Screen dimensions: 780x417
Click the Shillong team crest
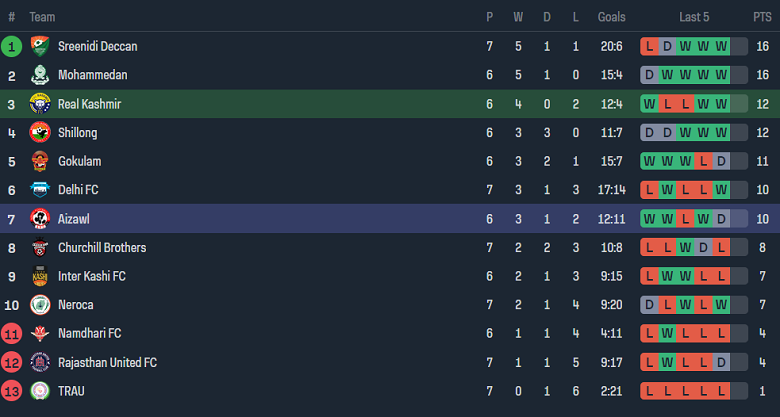click(x=40, y=132)
